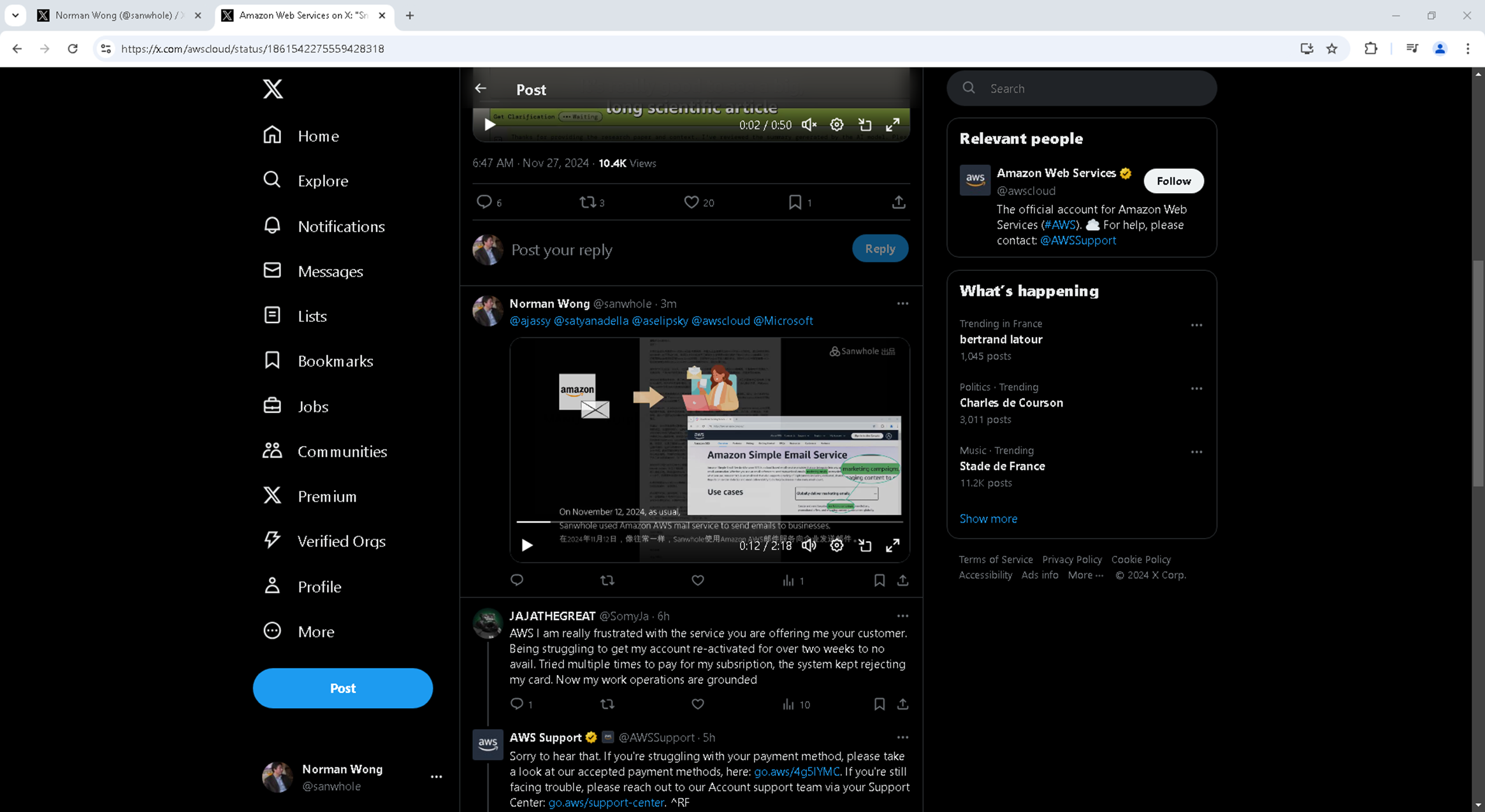
Task: Open Communities page
Action: (x=325, y=451)
